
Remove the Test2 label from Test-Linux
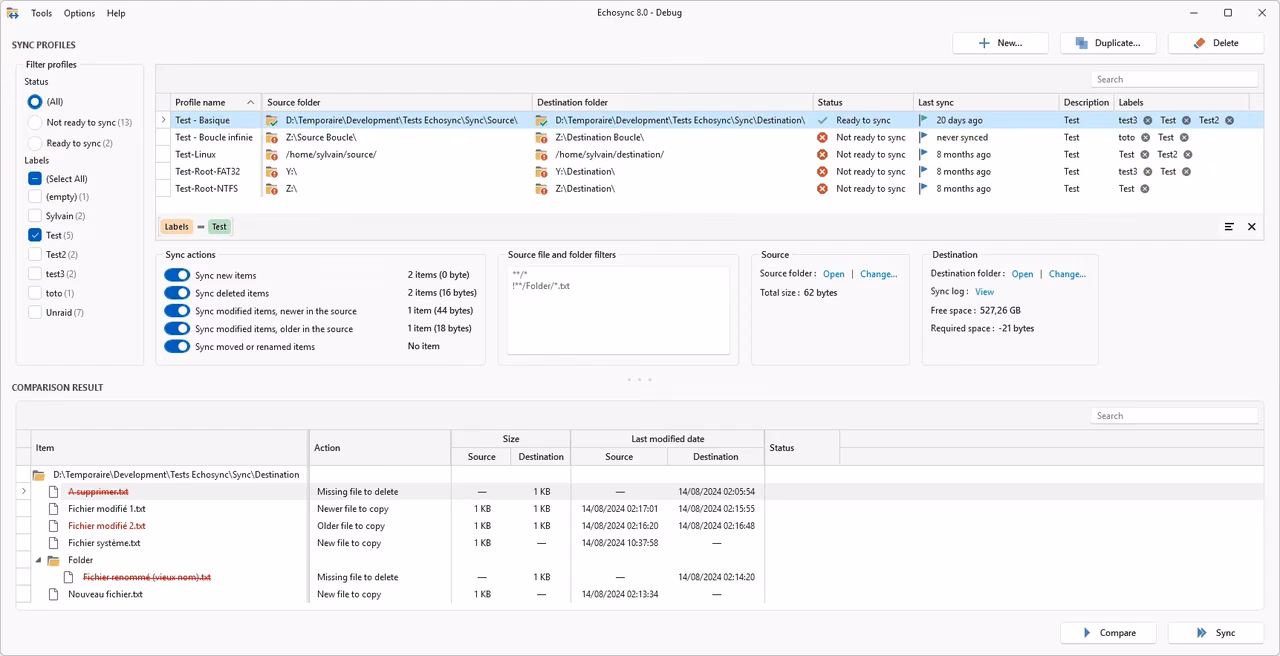pyautogui.click(x=1187, y=154)
